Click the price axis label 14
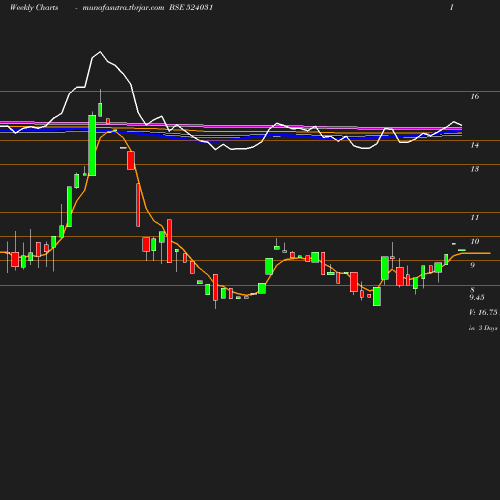500x500 pixels. pos(475,145)
